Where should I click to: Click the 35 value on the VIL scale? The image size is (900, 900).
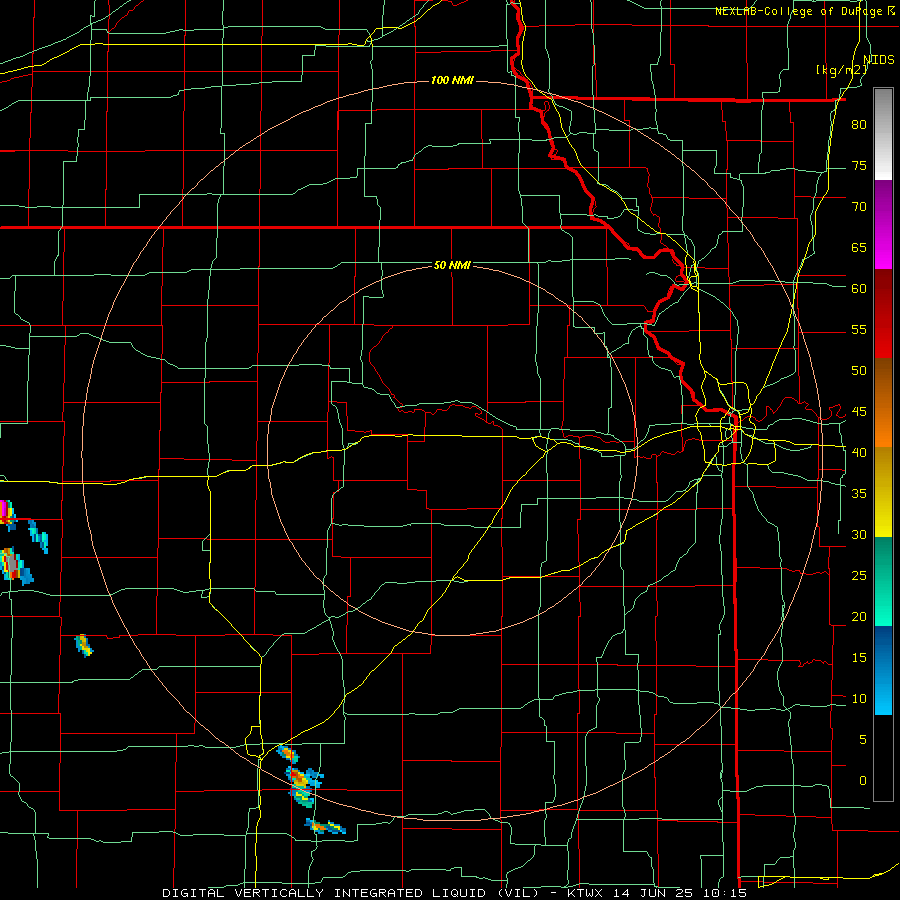859,493
